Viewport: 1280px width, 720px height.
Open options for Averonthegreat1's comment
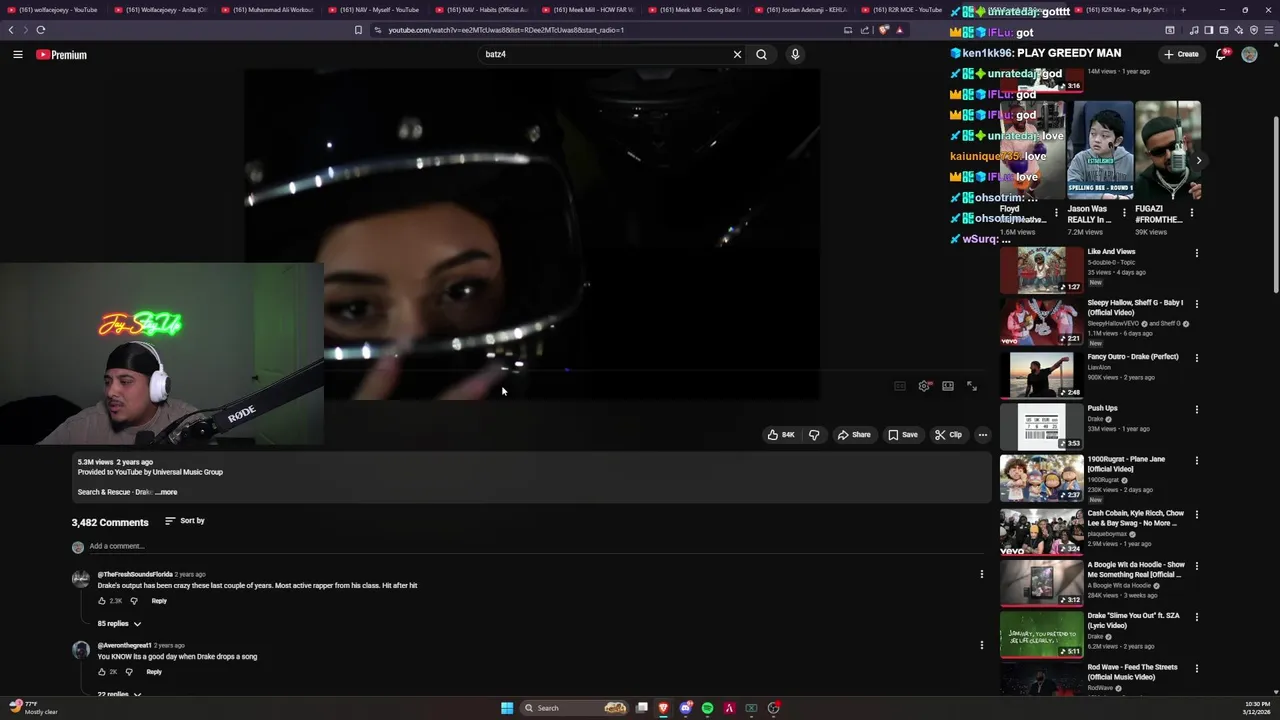point(981,645)
